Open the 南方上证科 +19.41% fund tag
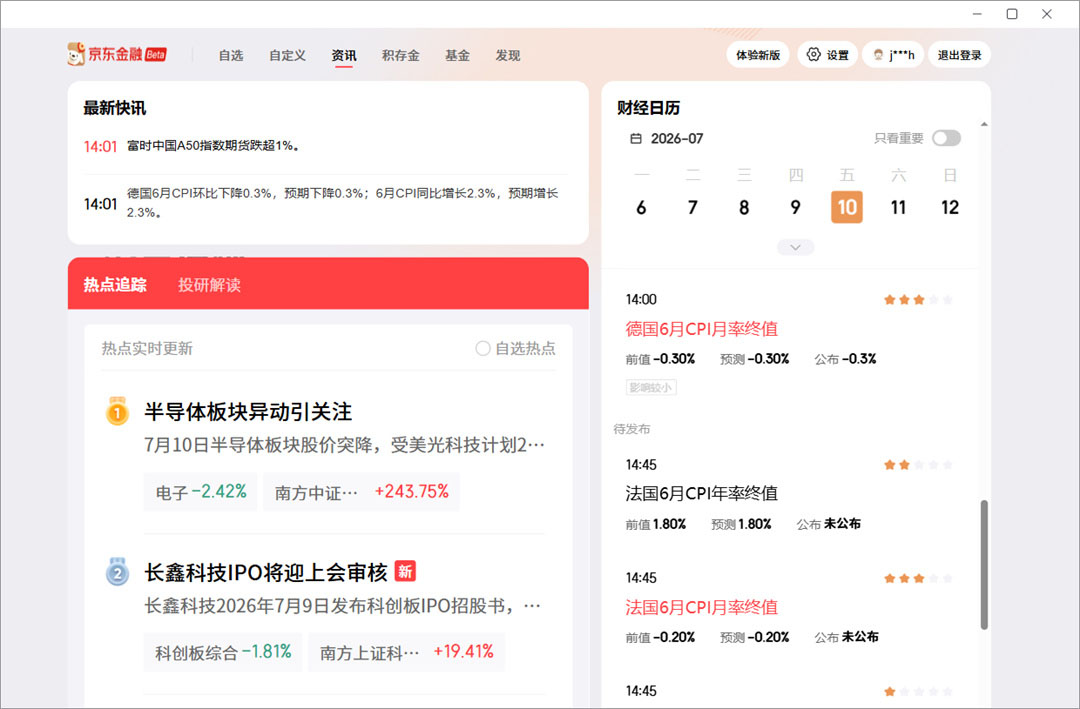This screenshot has width=1080, height=709. pos(406,652)
